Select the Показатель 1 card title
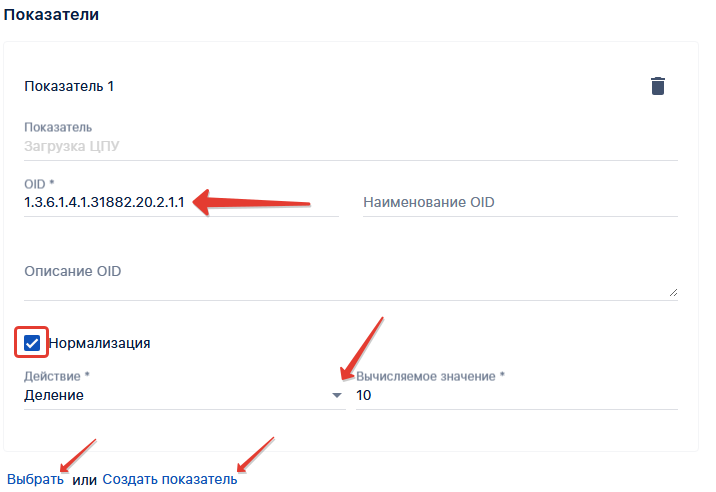 [x=69, y=86]
